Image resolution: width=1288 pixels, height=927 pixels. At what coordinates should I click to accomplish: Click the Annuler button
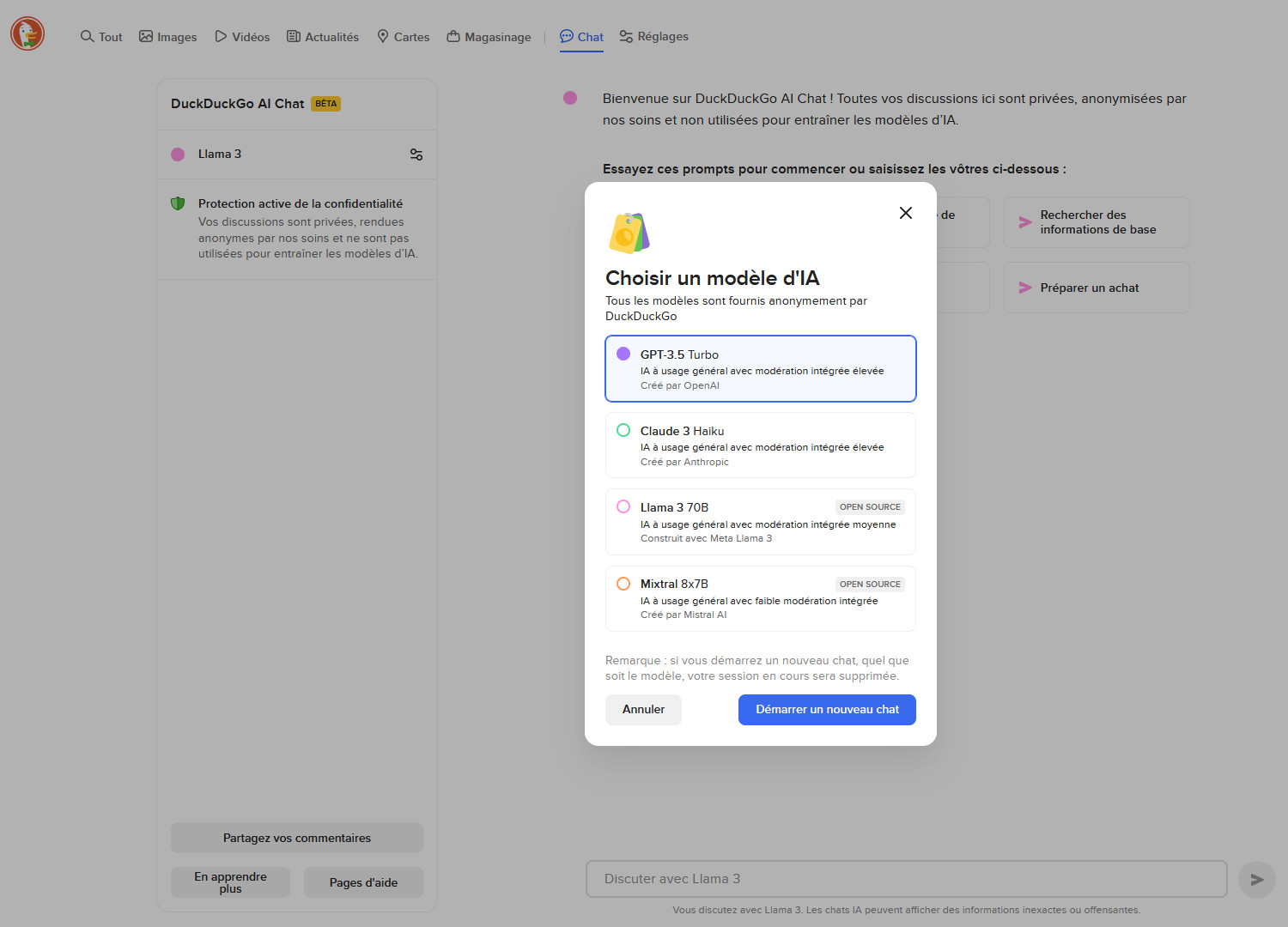click(643, 710)
